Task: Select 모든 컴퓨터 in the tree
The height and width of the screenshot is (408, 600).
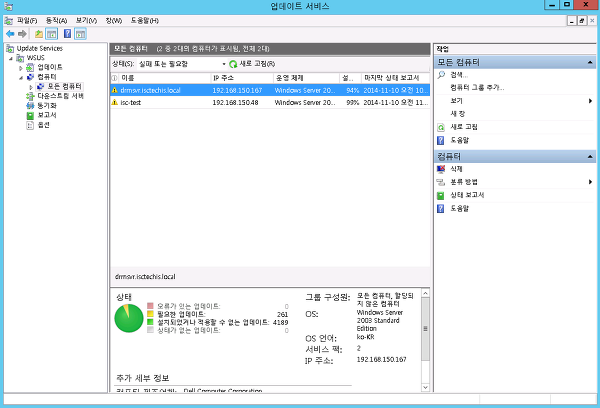Action: coord(64,86)
